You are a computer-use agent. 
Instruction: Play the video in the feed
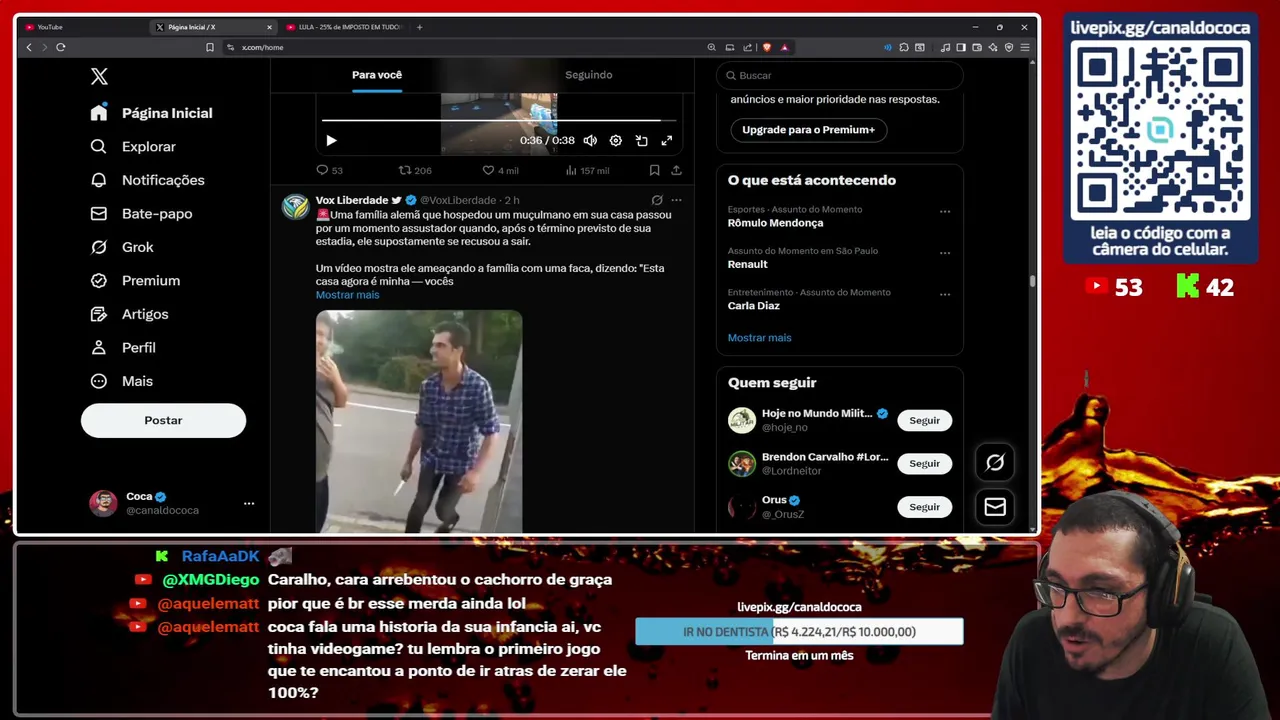(331, 141)
